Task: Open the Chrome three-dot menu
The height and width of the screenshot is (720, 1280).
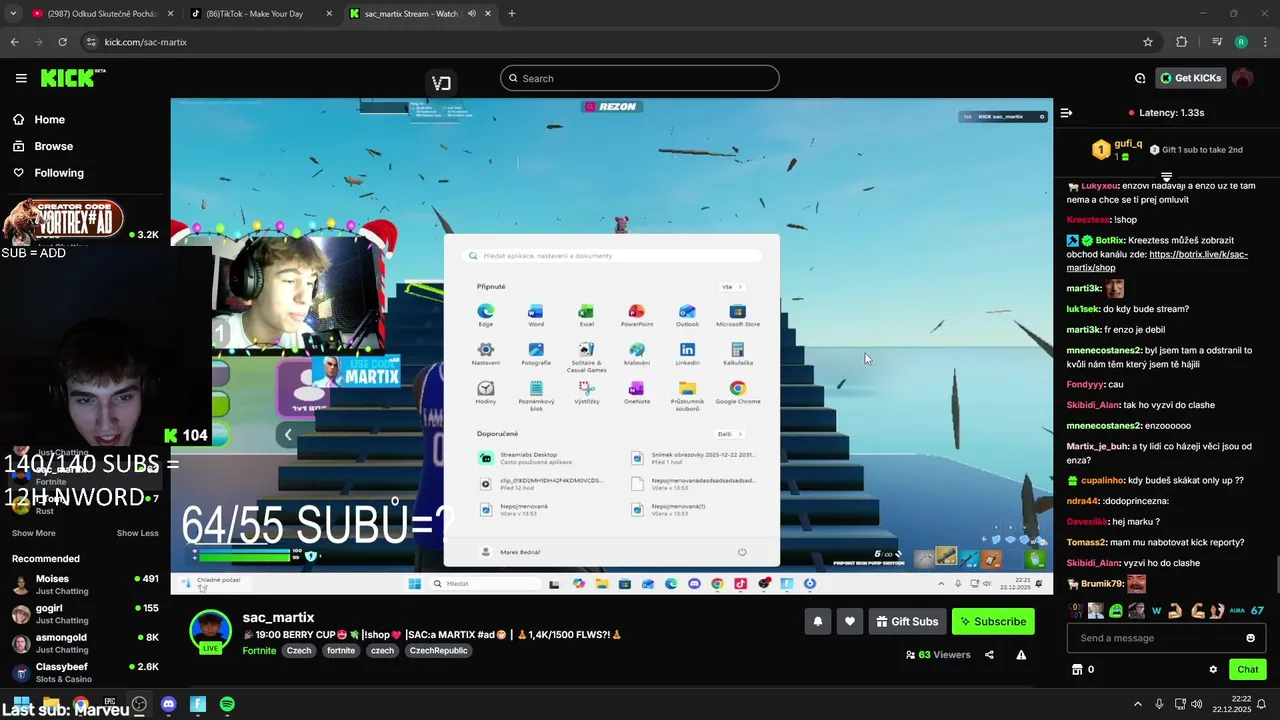Action: 1265,42
